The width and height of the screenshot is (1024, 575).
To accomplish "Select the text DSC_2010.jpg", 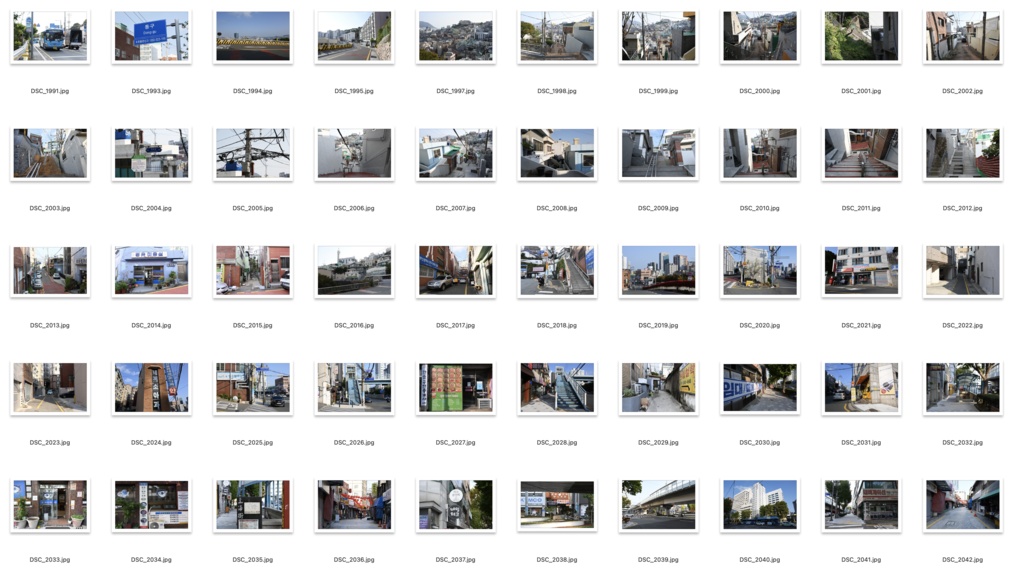I will coord(760,208).
